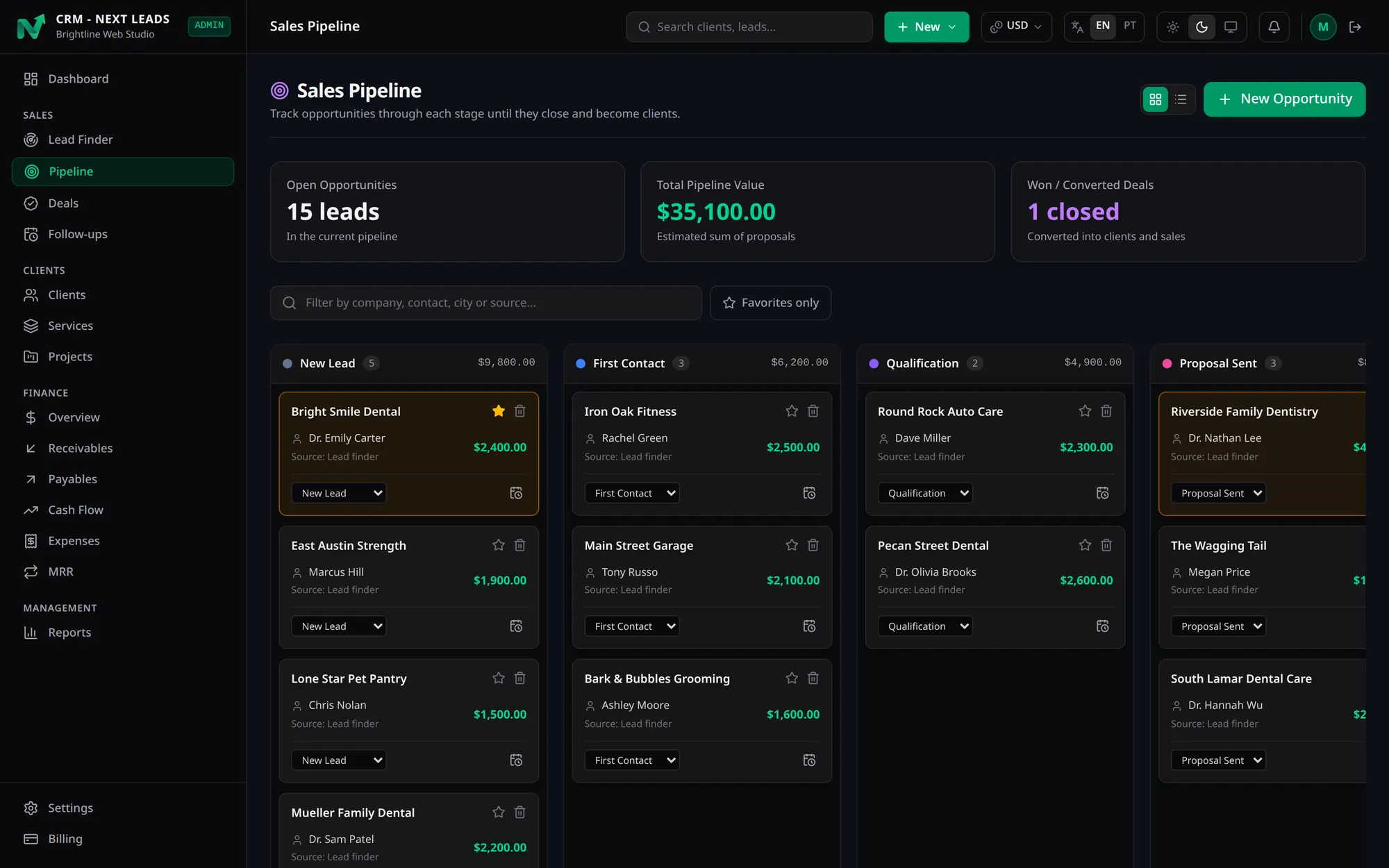This screenshot has height=868, width=1389.
Task: Click the pipeline filter by company field
Action: point(486,303)
